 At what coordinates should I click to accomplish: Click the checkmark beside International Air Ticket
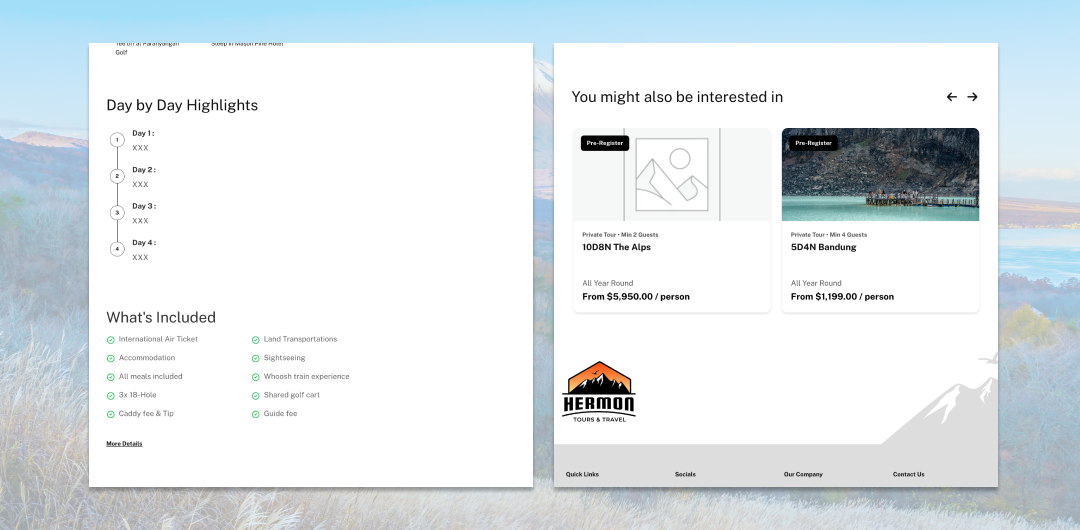(x=111, y=340)
